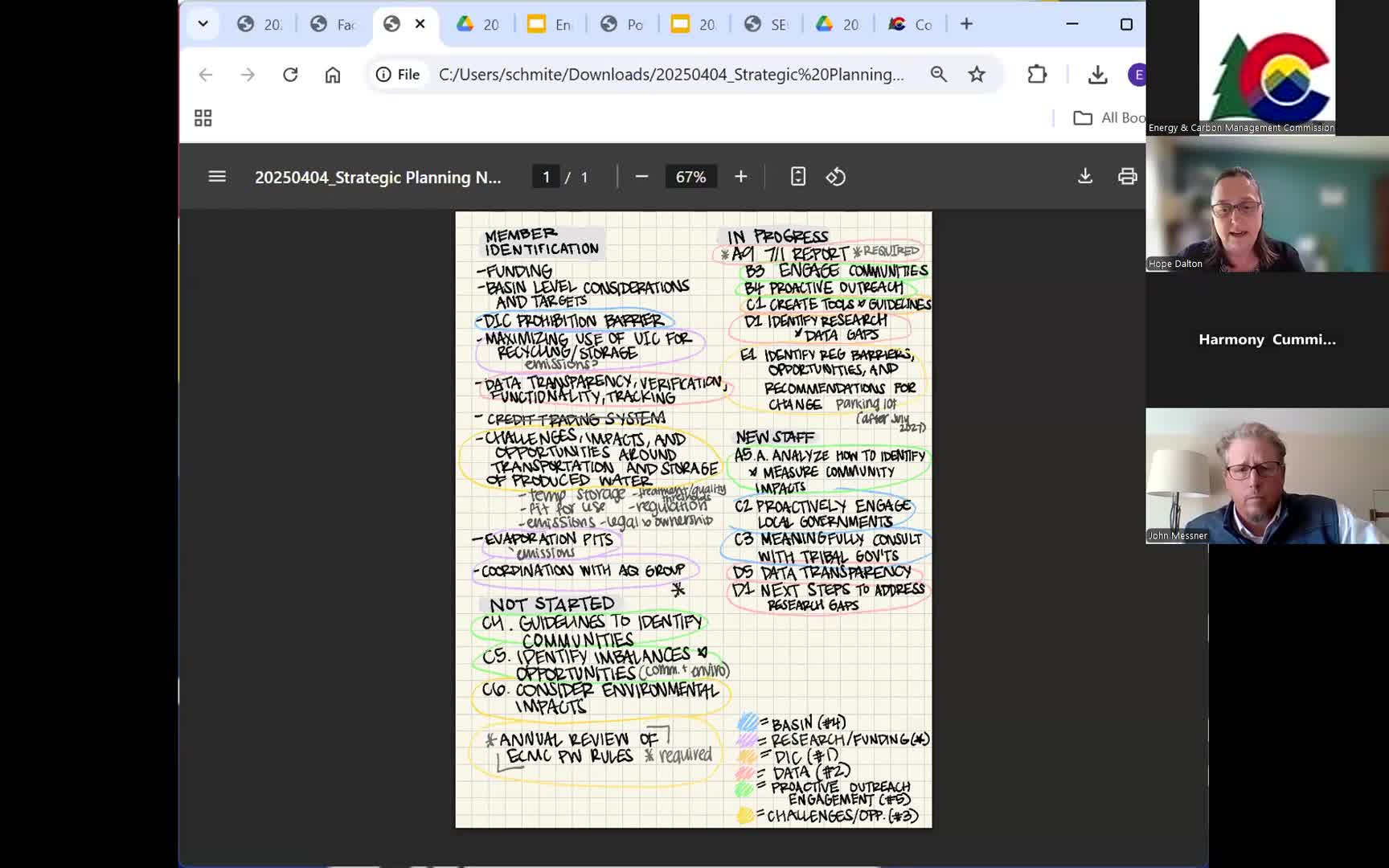1389x868 pixels.
Task: Open a new browser tab
Action: point(966,24)
